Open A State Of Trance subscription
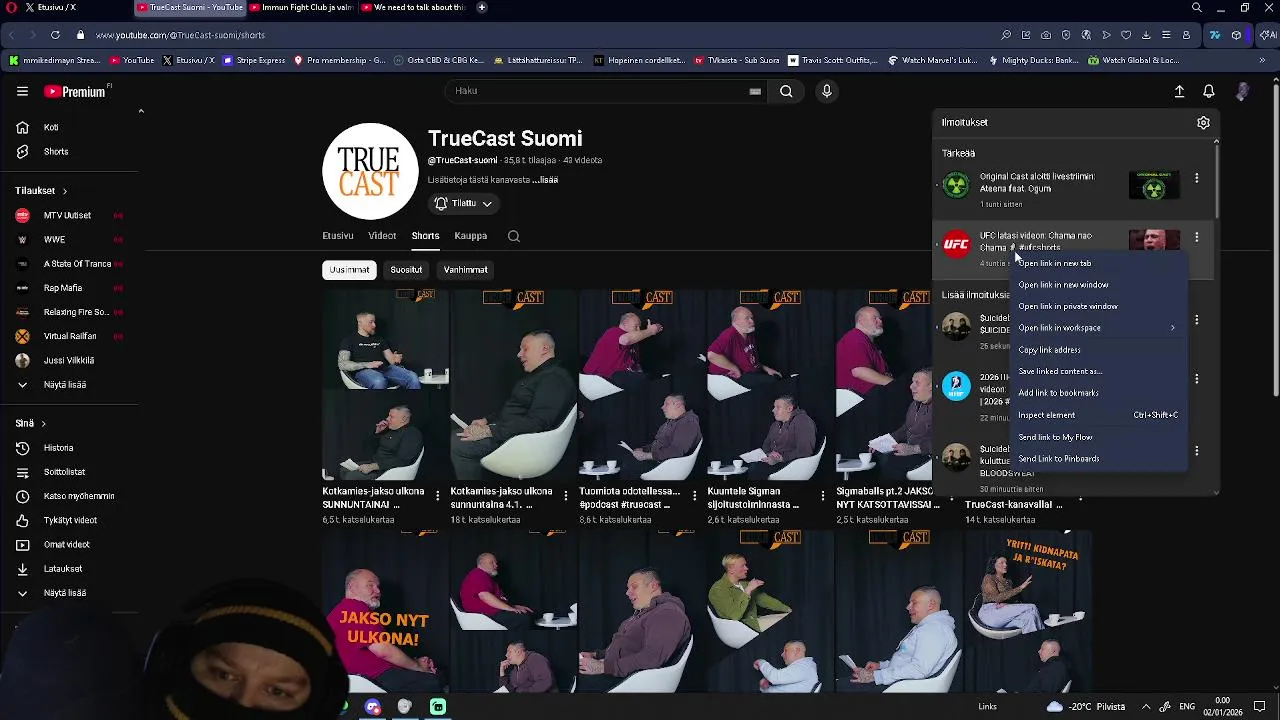Viewport: 1280px width, 720px height. click(70, 264)
